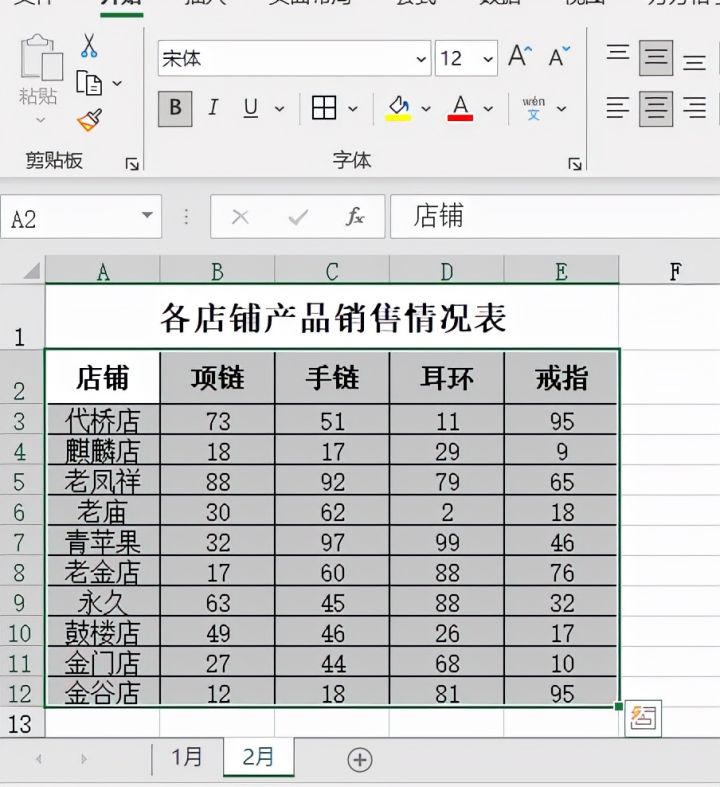Confirm entry with checkmark icon
This screenshot has height=787, width=720.
298,217
